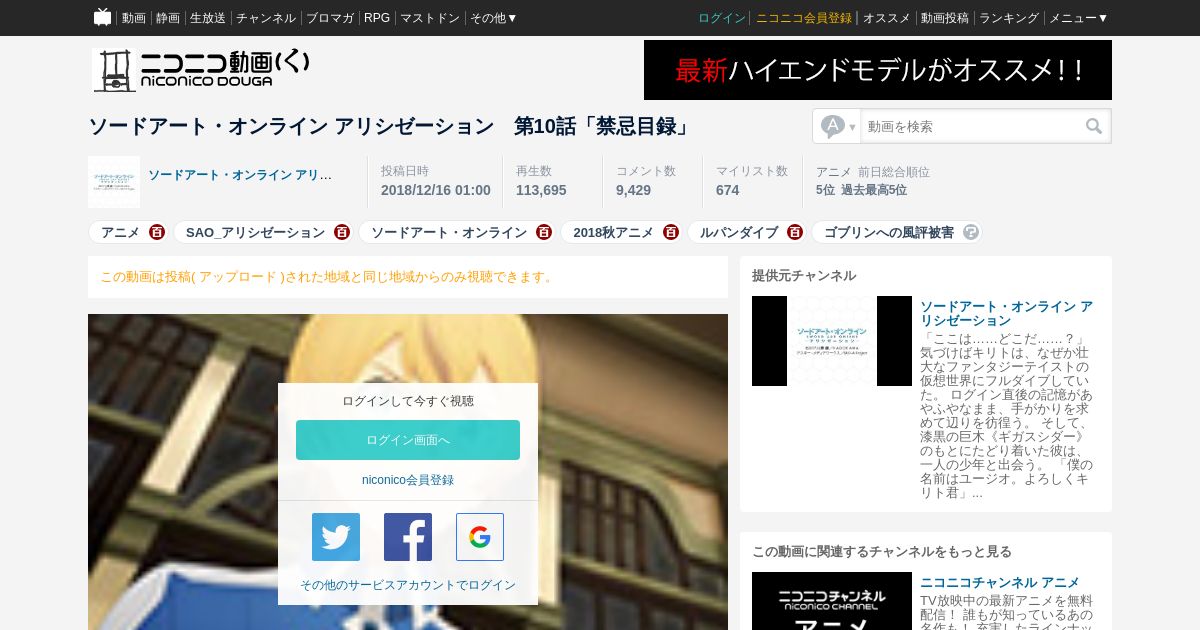Open the Niconico Douga logo home link
The height and width of the screenshot is (630, 1200).
[x=201, y=70]
